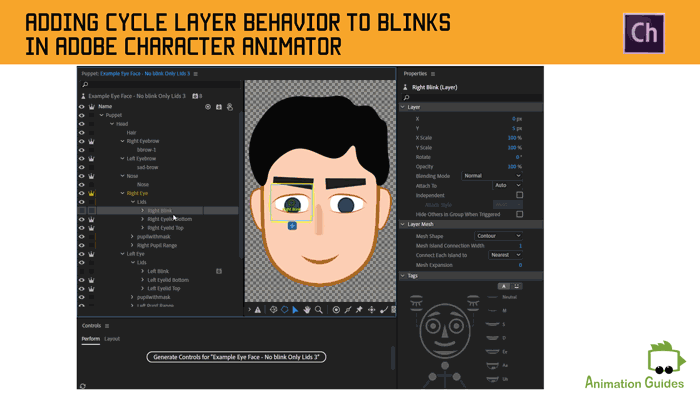Collapse the Tags section
Viewport: 700px width, 394px height.
pyautogui.click(x=403, y=276)
